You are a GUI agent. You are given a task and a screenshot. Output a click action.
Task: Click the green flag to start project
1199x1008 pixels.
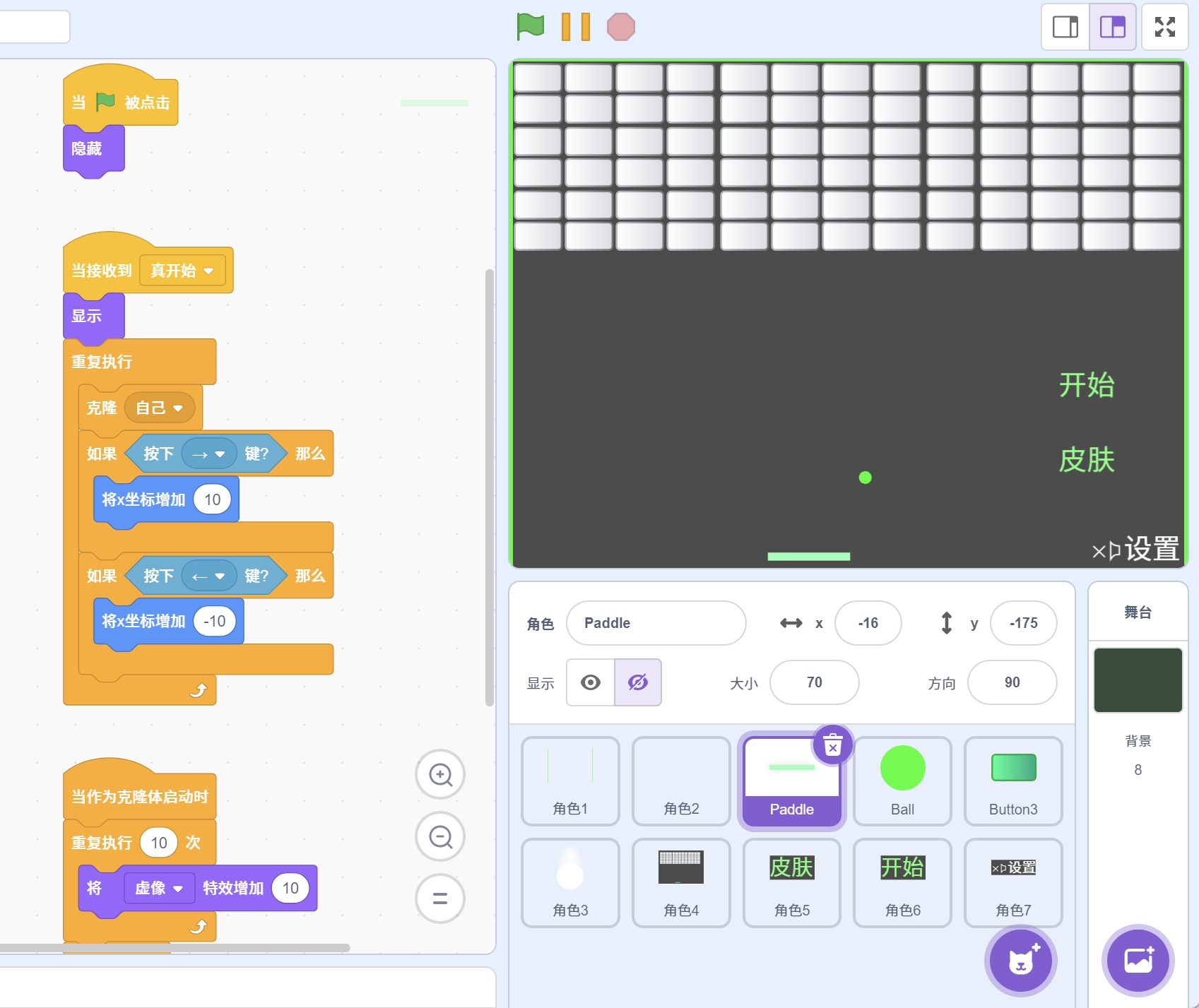pyautogui.click(x=530, y=27)
